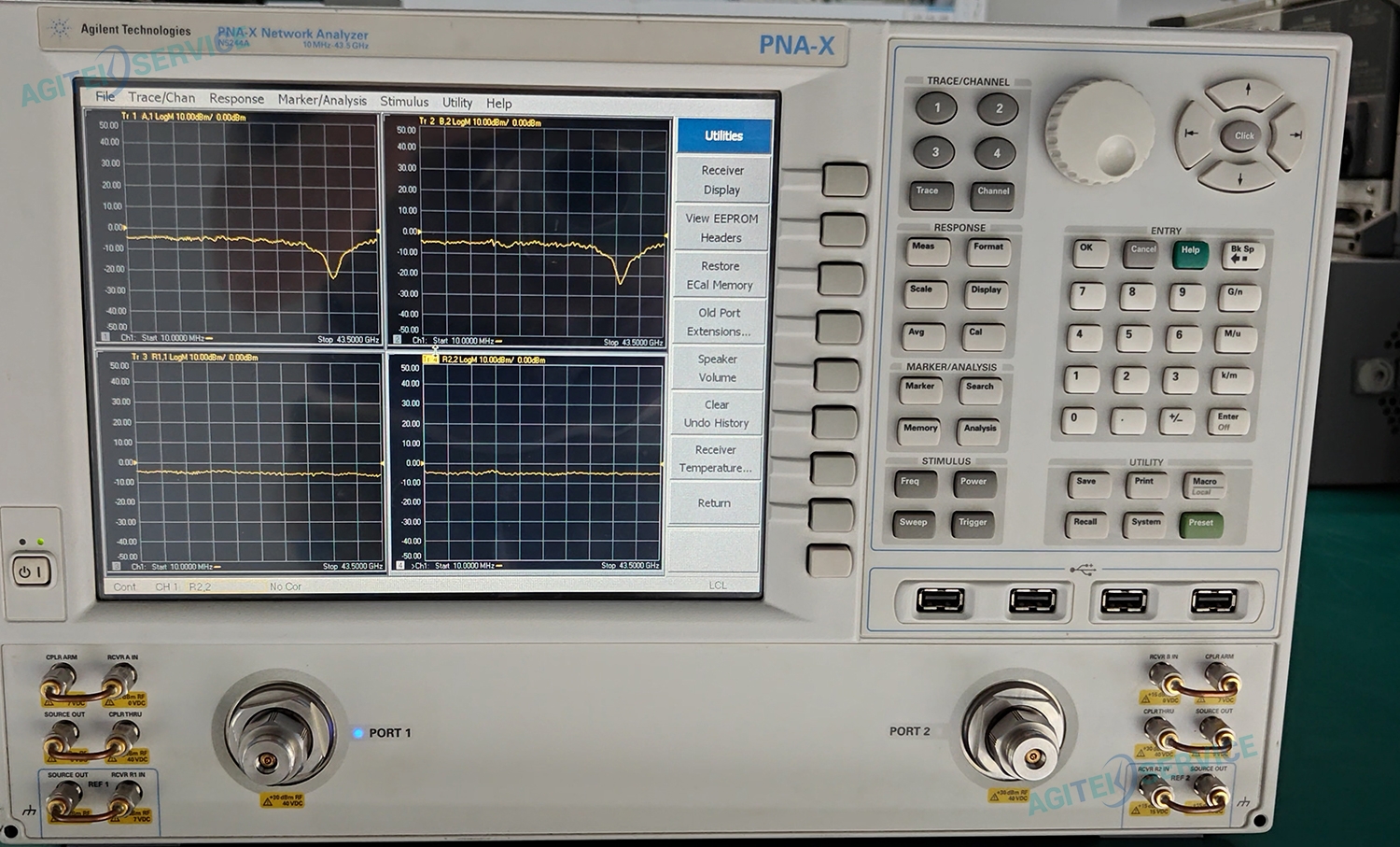Push the M/u unit key
The height and width of the screenshot is (847, 1400).
pos(1237,338)
